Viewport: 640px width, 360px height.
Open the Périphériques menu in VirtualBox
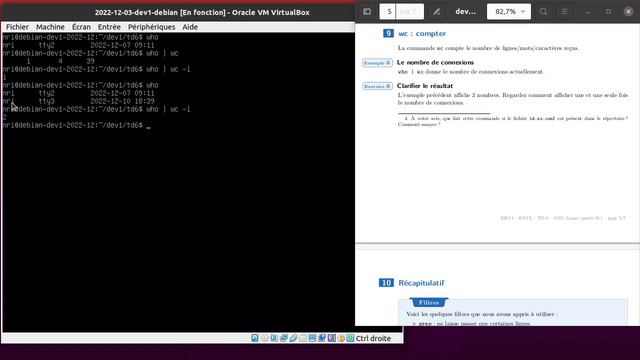point(151,27)
